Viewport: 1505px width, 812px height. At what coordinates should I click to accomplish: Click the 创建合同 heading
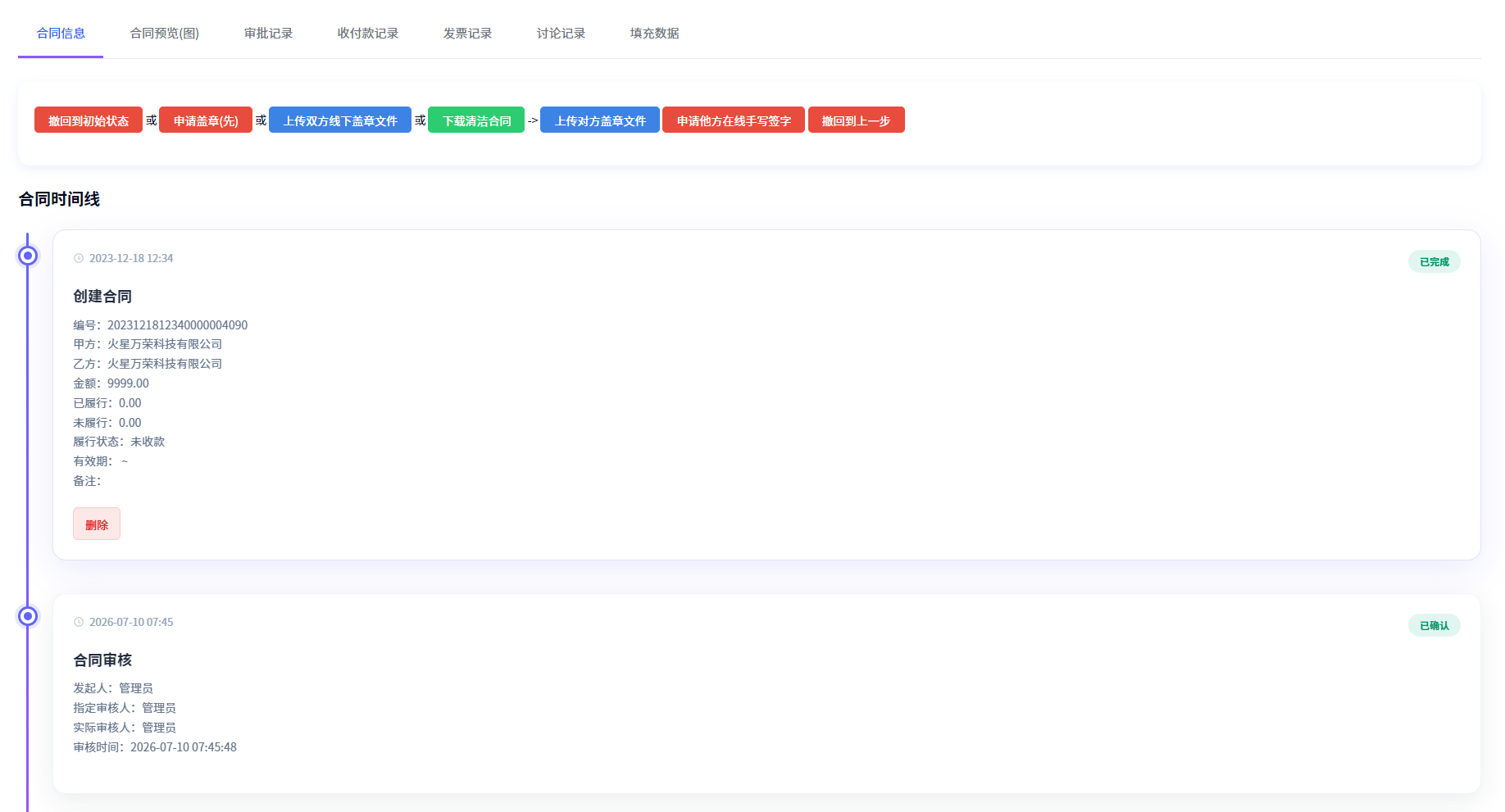(102, 297)
